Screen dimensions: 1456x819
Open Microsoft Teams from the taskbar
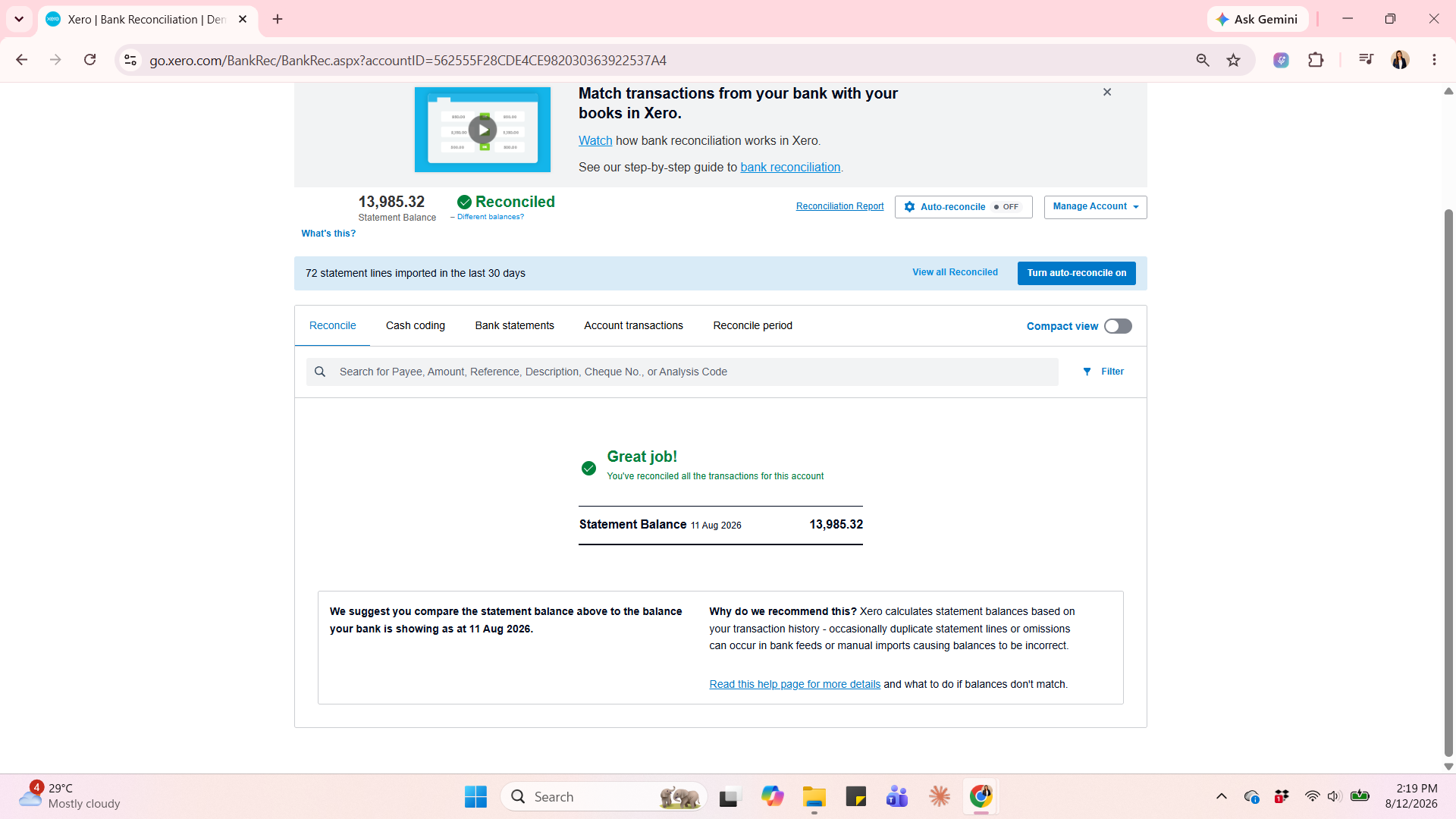[897, 796]
